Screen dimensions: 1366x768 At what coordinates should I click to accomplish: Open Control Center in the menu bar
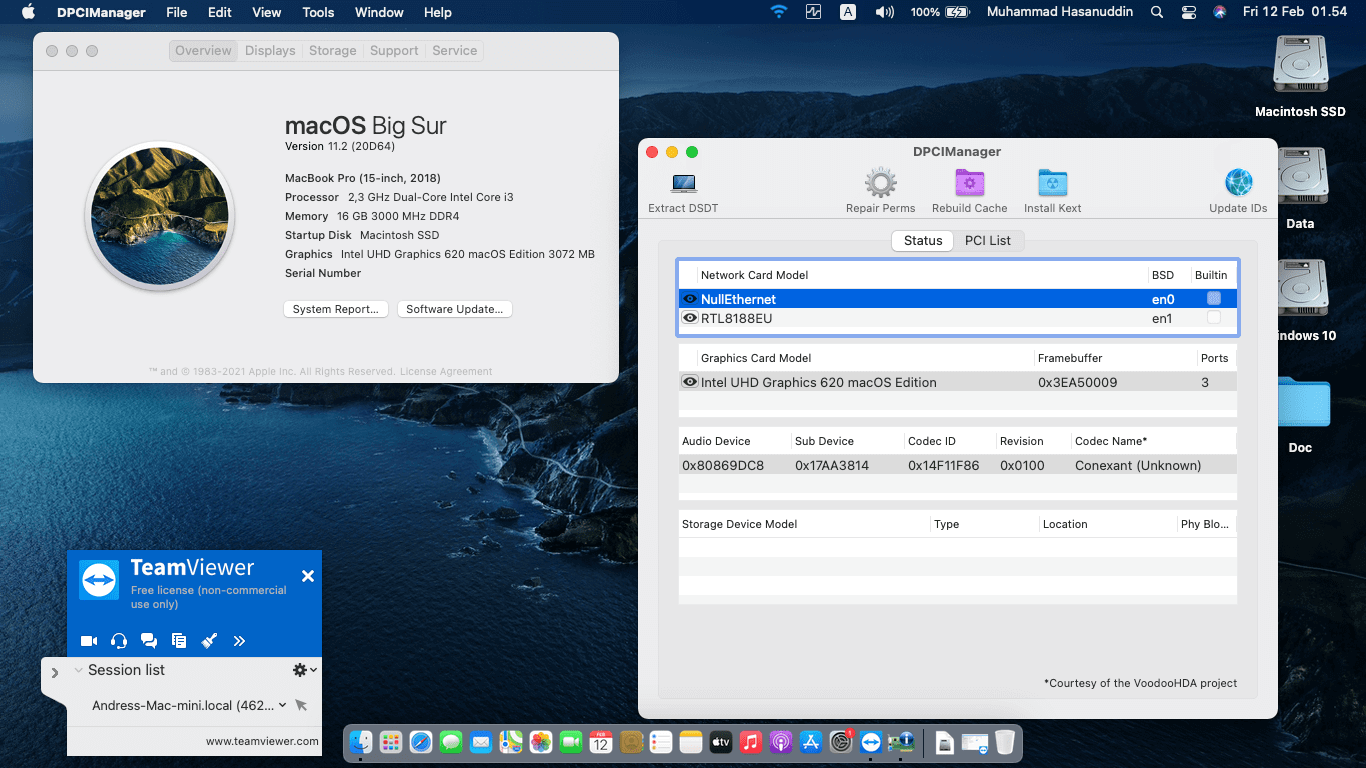(1188, 12)
